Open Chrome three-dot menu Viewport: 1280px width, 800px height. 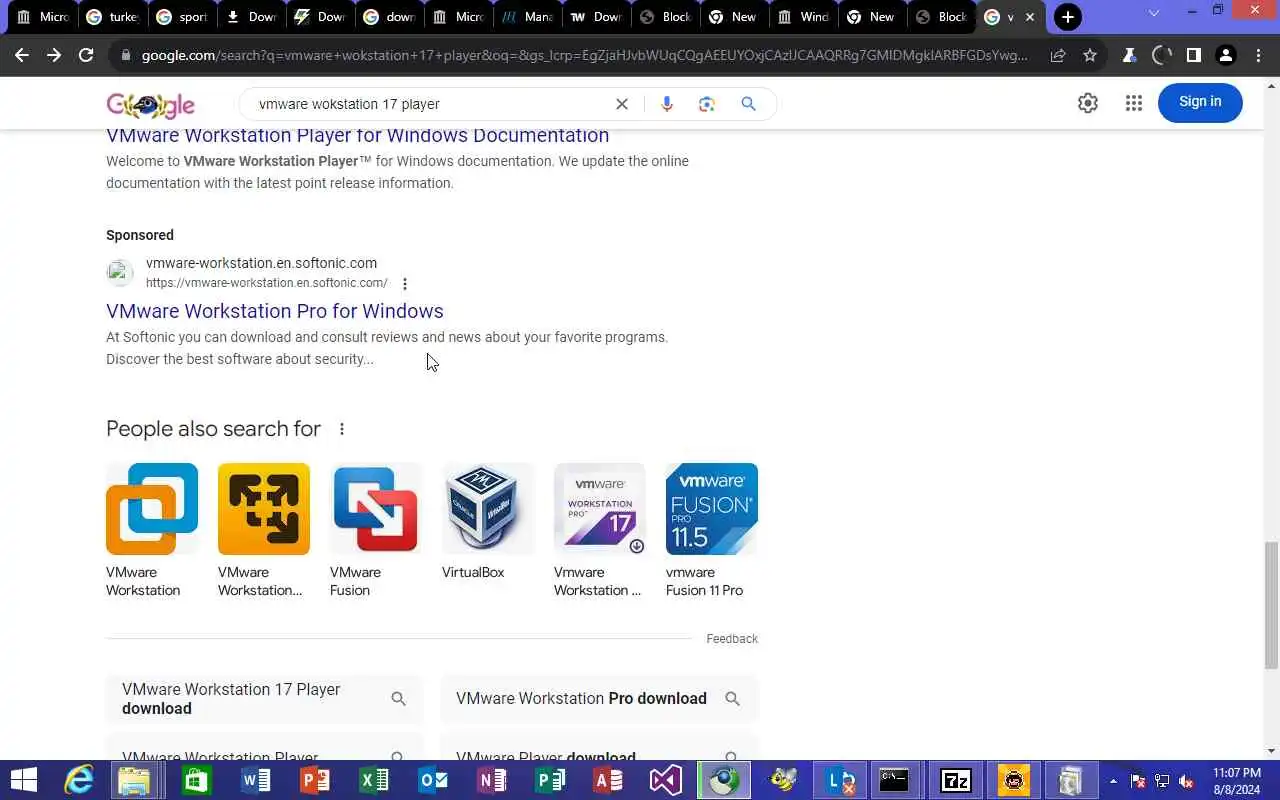(1258, 56)
